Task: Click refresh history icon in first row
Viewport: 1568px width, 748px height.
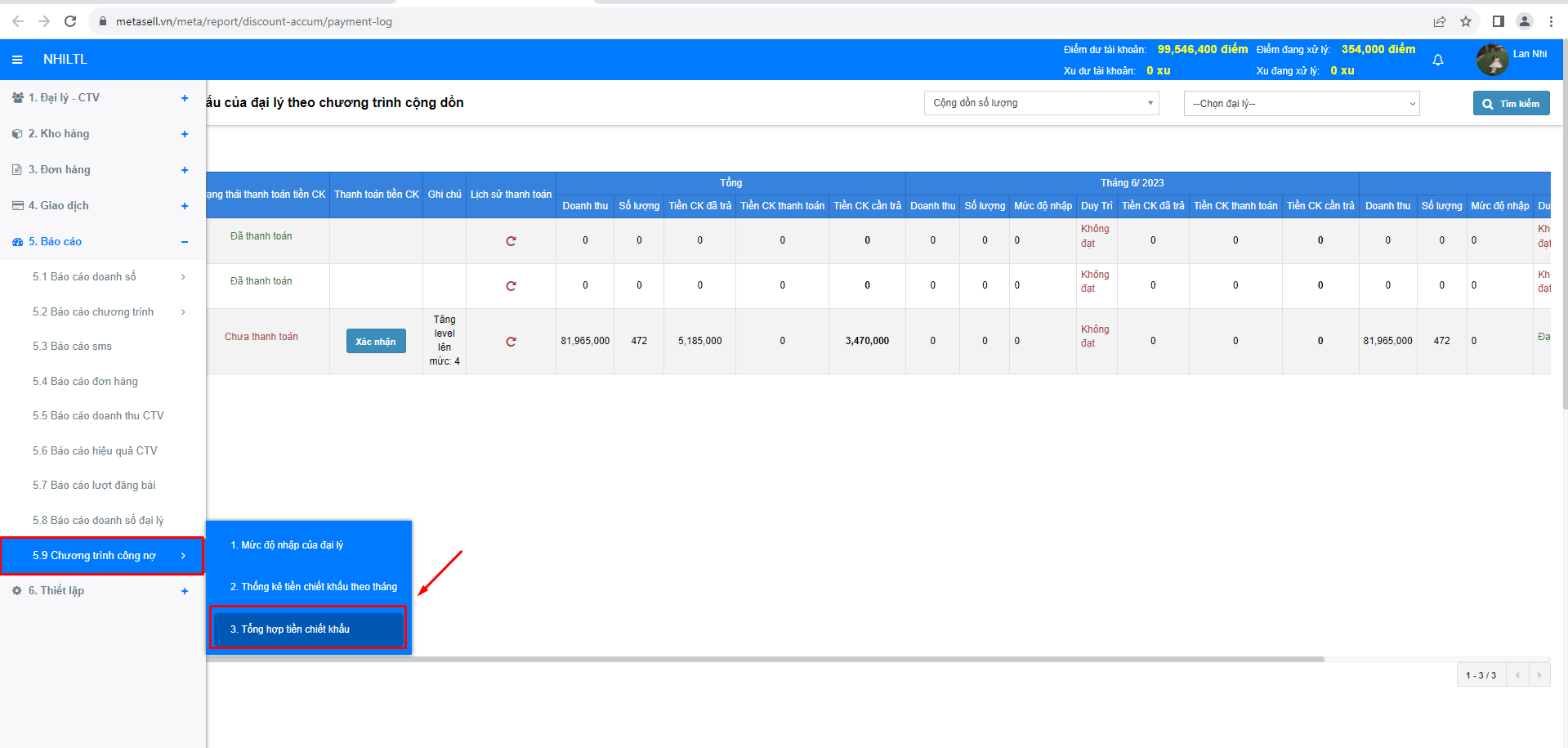Action: pos(511,241)
